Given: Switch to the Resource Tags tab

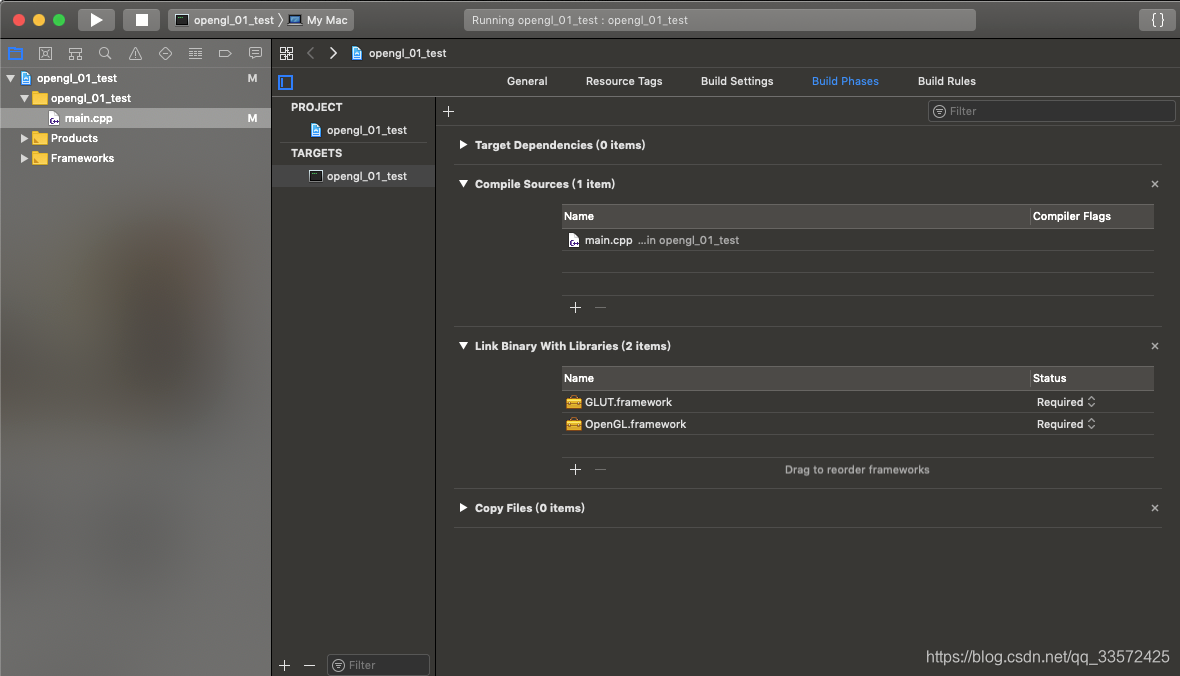Looking at the screenshot, I should coord(624,81).
